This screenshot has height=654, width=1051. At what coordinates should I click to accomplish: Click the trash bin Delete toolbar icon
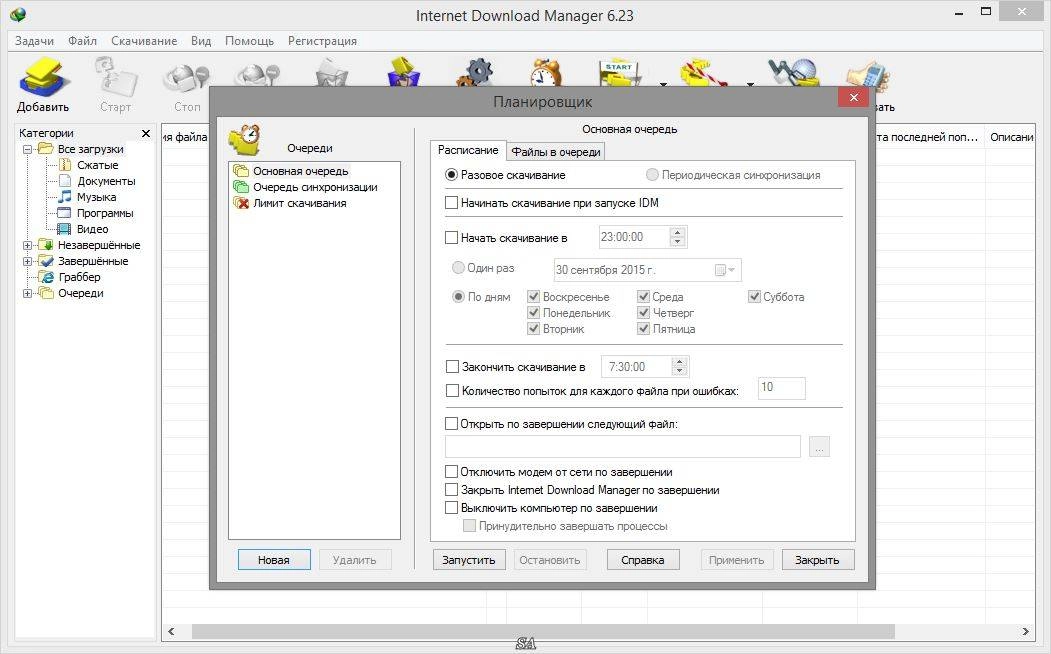[332, 72]
